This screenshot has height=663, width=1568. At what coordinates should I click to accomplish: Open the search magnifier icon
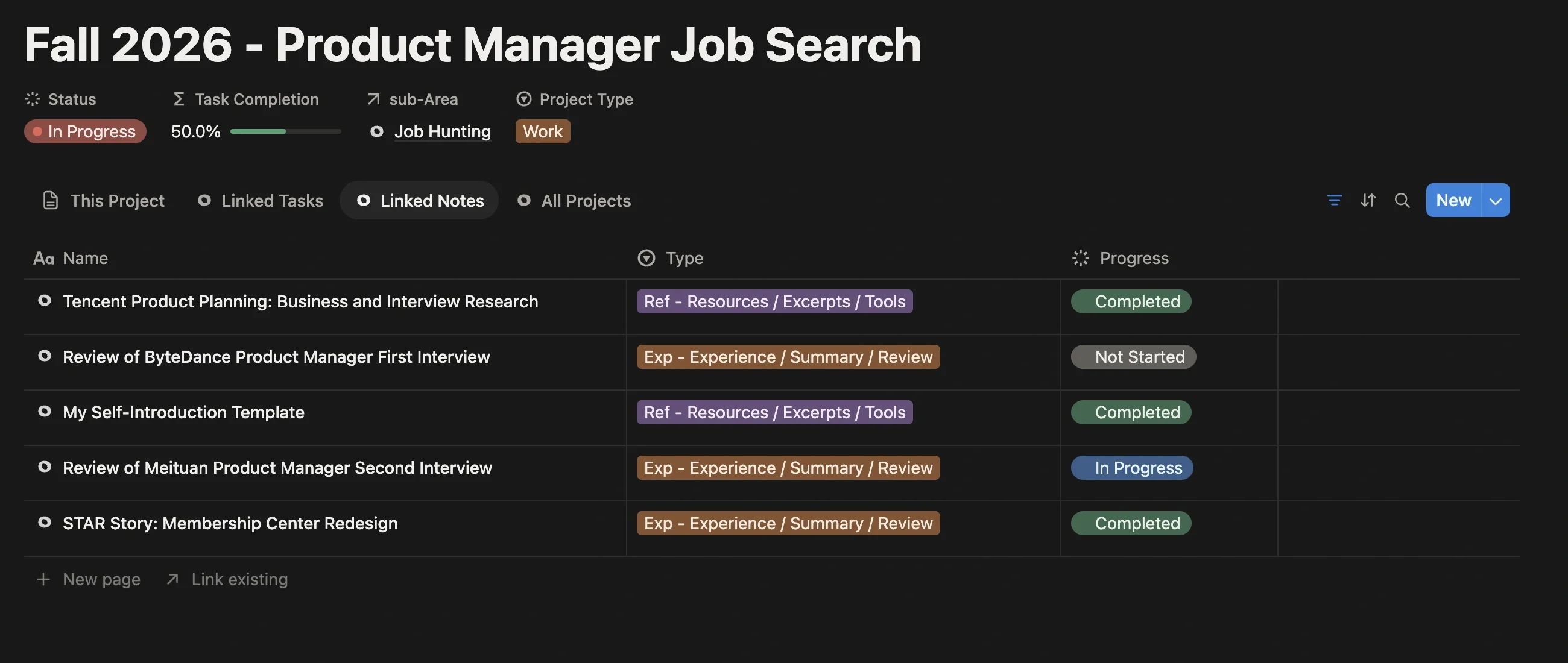[x=1402, y=200]
